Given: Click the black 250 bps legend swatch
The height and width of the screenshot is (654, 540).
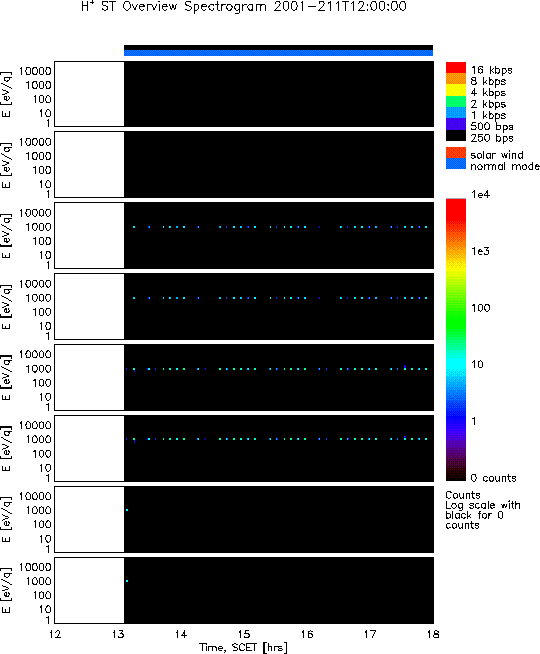Looking at the screenshot, I should (x=456, y=135).
